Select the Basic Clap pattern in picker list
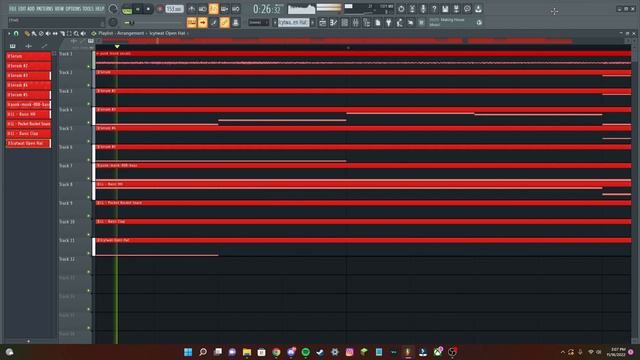Viewport: 640px width, 360px height. coord(28,133)
